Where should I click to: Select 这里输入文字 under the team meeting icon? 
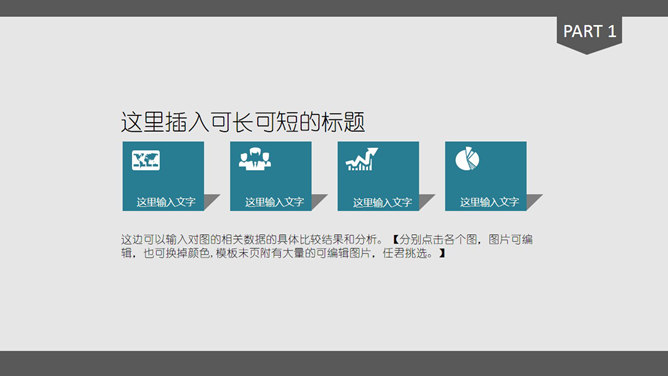[x=274, y=202]
